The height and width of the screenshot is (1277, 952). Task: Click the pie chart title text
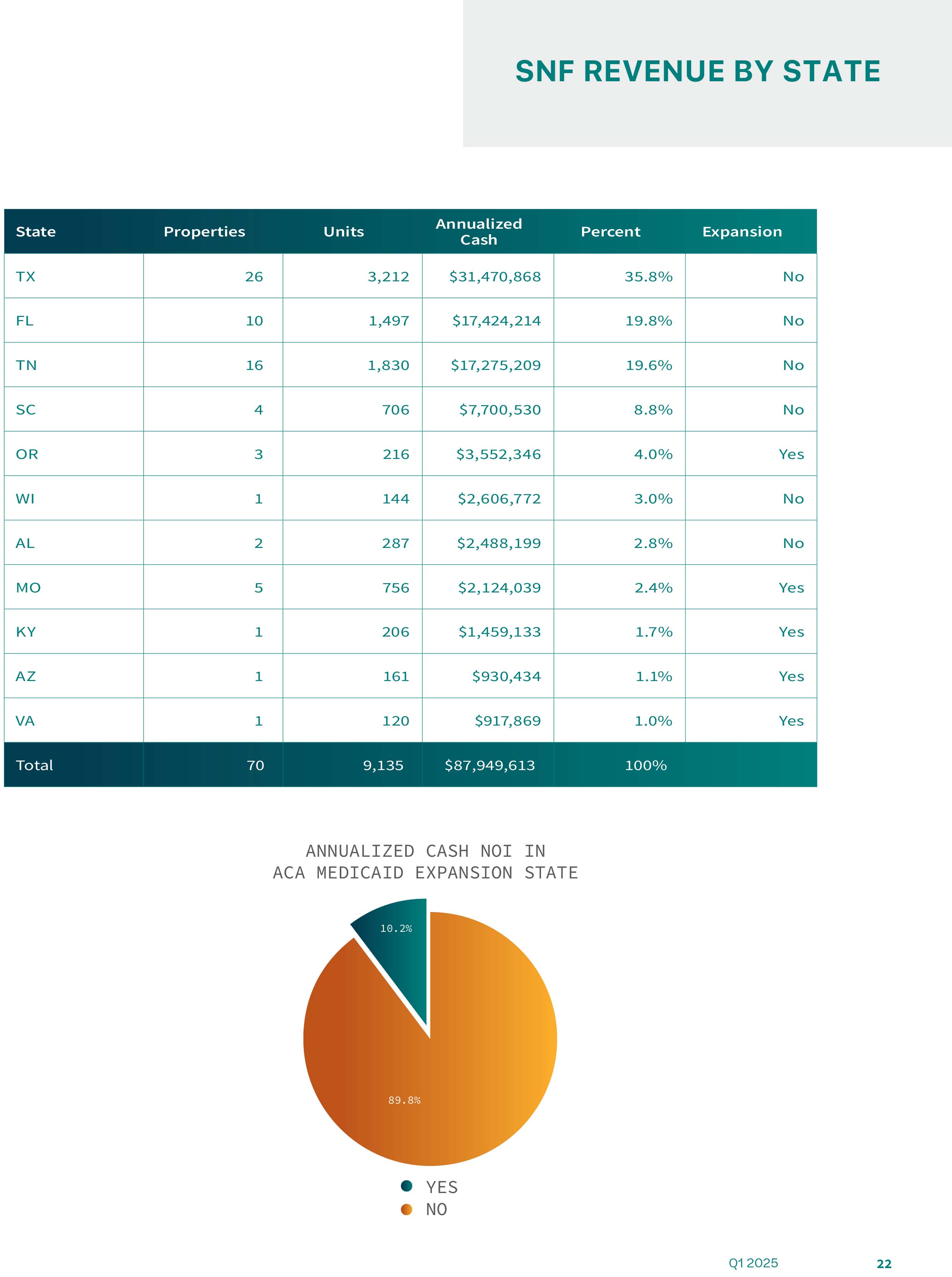click(425, 861)
